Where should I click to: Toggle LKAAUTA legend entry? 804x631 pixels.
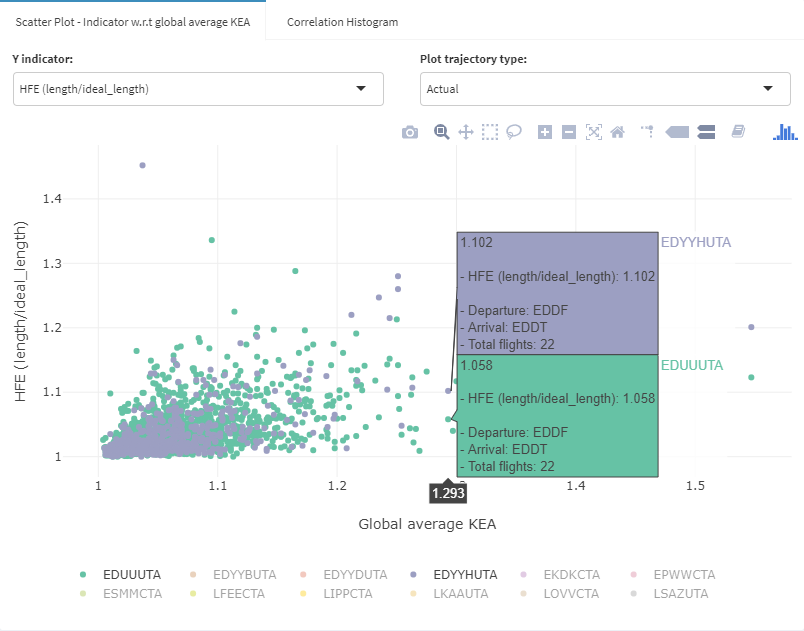coord(449,594)
